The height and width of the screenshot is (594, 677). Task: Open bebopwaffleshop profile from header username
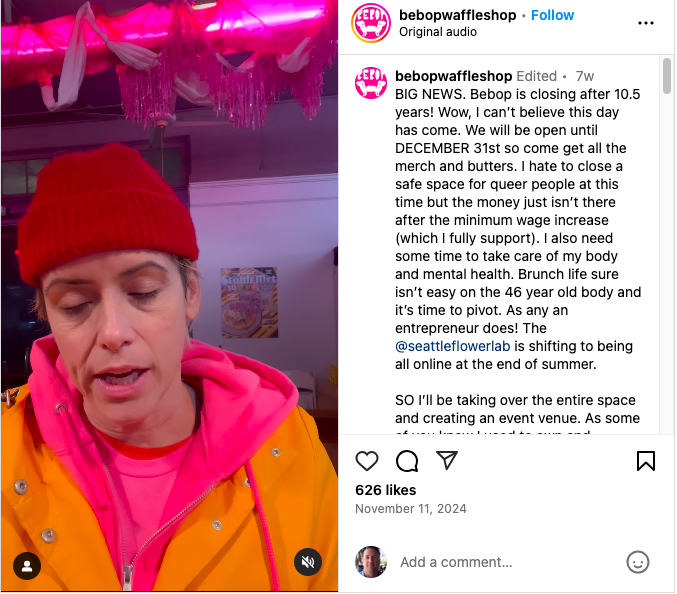457,15
